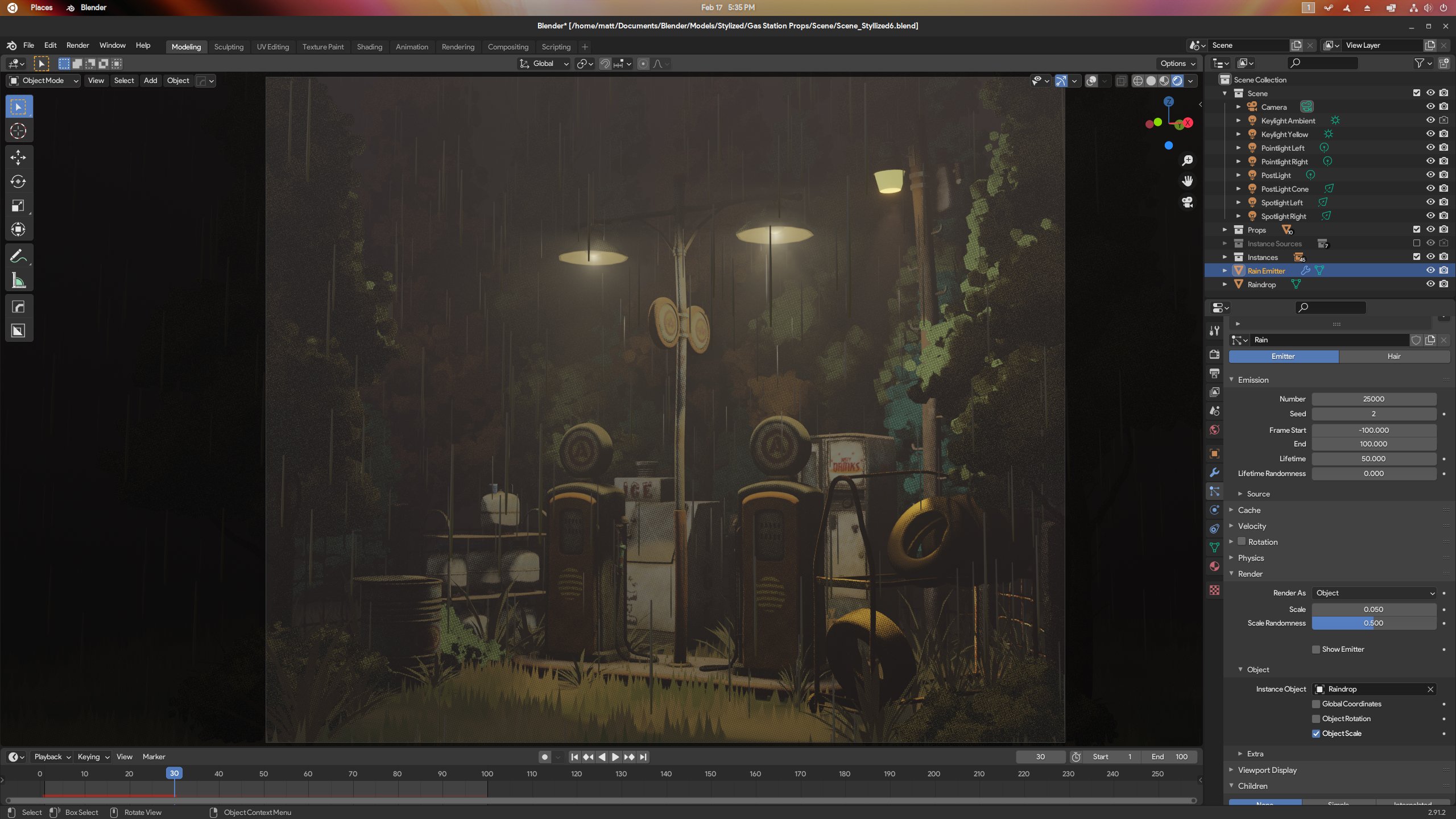
Task: Hide PostLight in the viewport
Action: pyautogui.click(x=1430, y=175)
